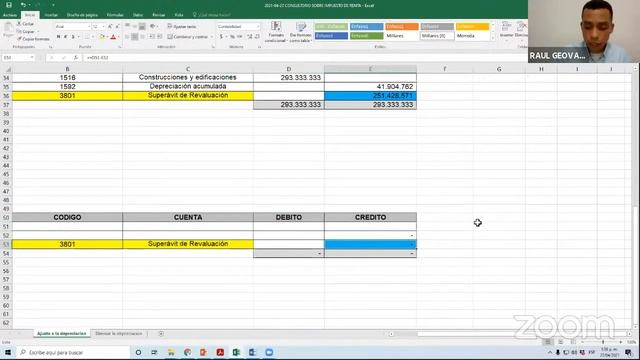Toggle underline (S) formatting
The image size is (640, 360).
pyautogui.click(x=73, y=37)
